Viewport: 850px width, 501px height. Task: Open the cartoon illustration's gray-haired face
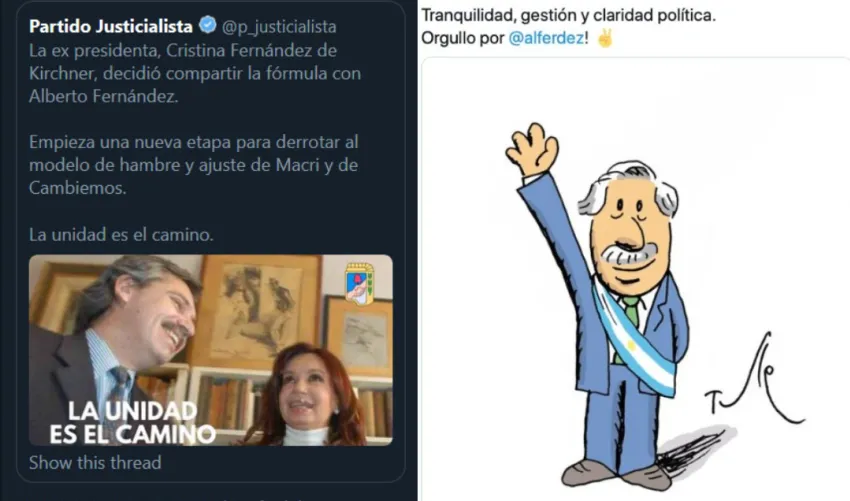tap(629, 228)
